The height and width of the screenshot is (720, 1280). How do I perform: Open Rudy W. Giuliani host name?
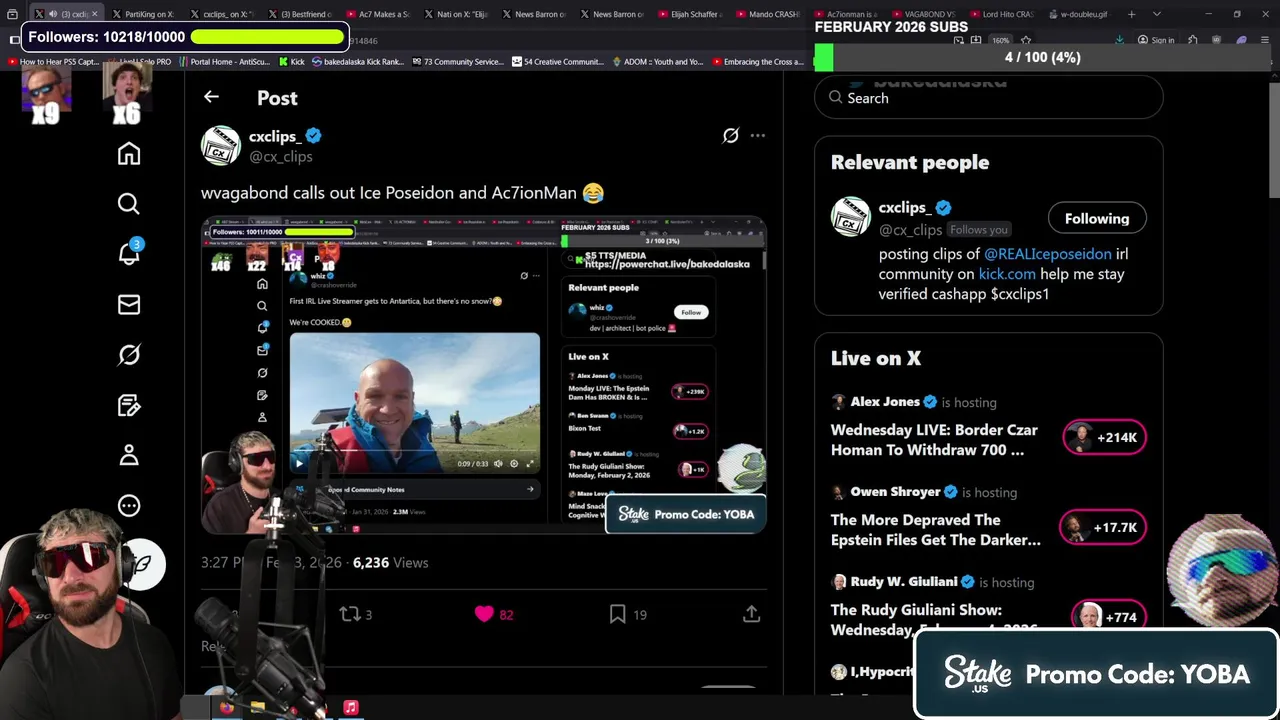point(904,582)
